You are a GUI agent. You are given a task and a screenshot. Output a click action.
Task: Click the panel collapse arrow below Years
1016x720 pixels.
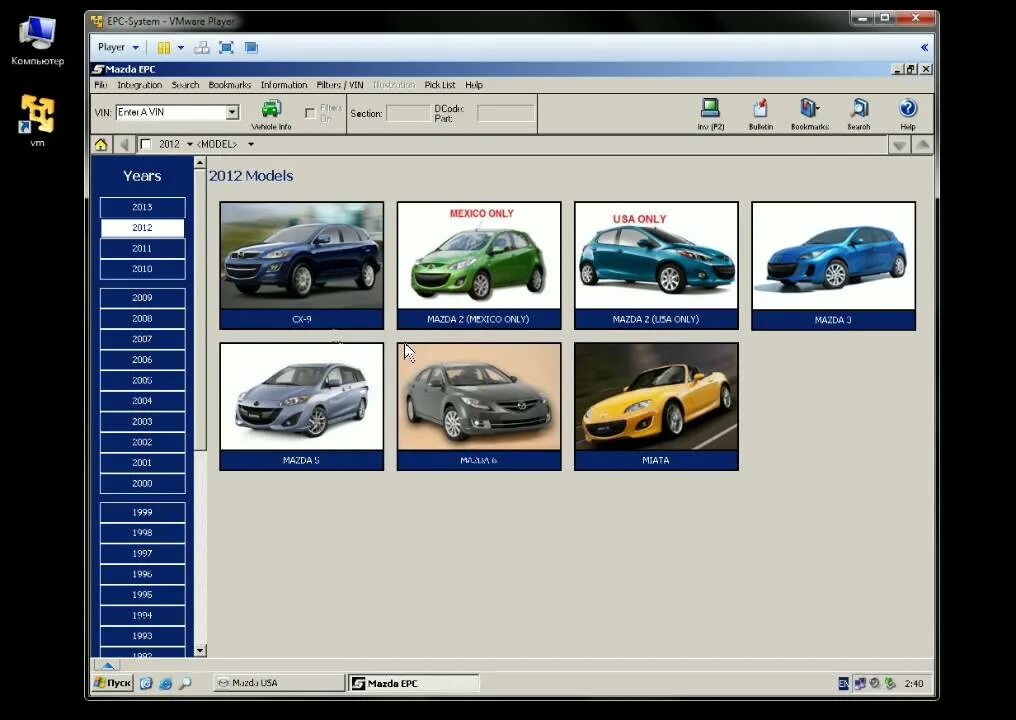(108, 665)
